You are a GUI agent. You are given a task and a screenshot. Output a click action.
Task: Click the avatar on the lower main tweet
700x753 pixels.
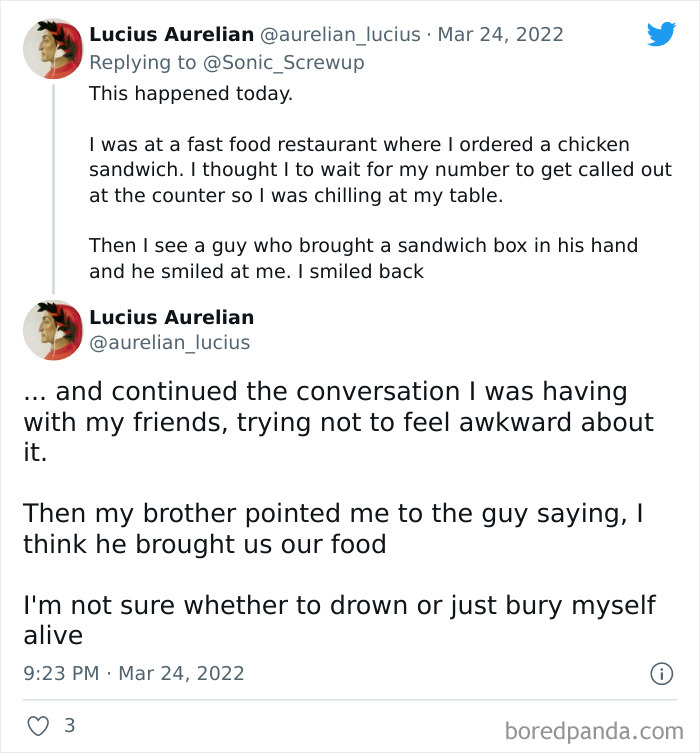(x=53, y=330)
